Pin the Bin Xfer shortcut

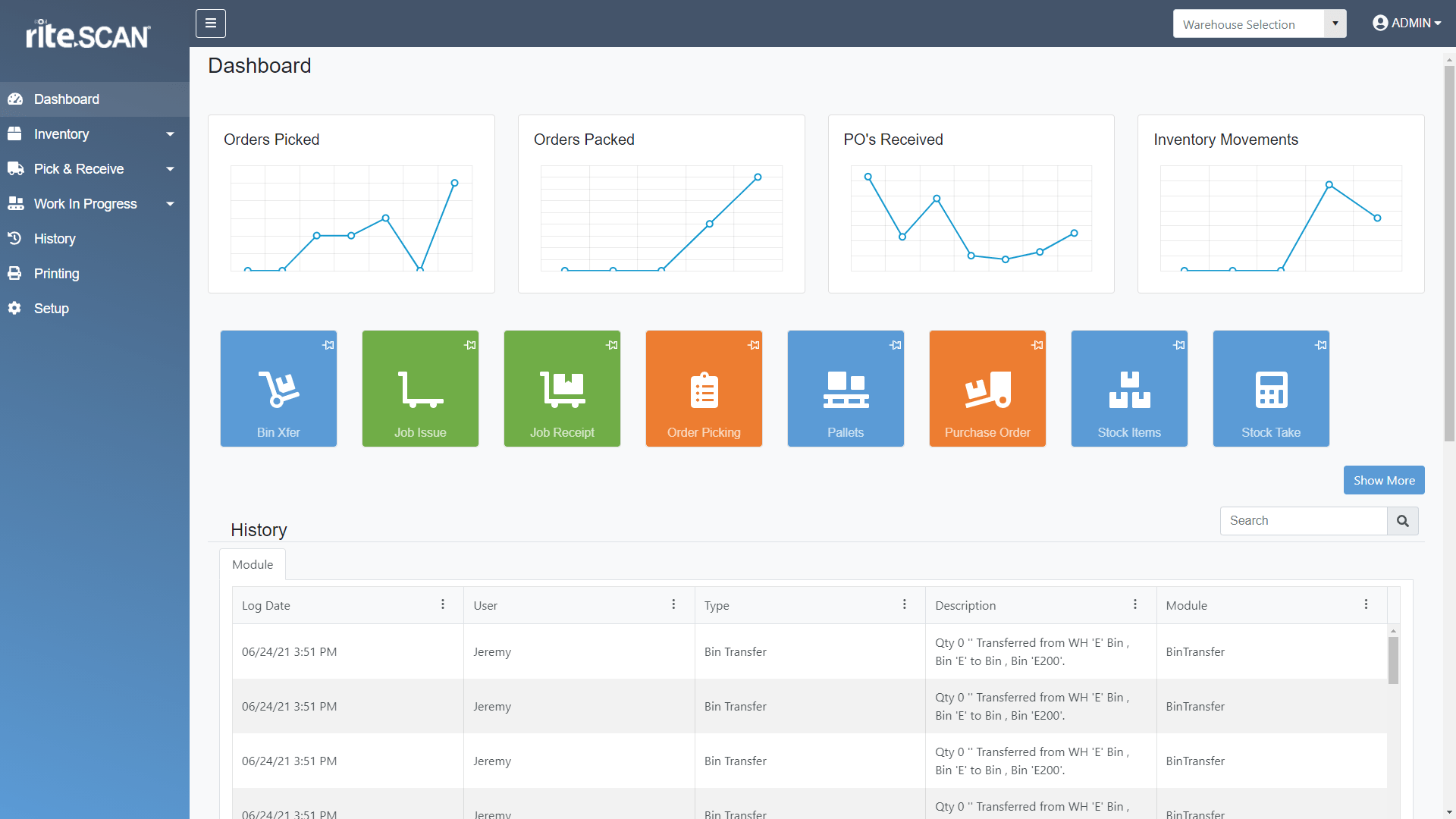point(328,345)
